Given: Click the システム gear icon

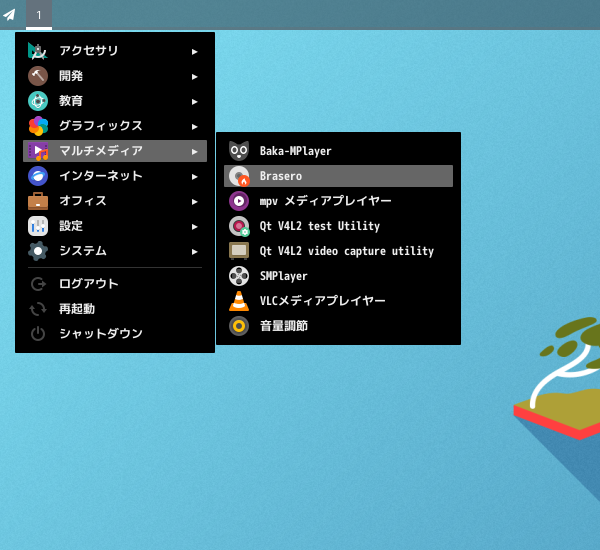Looking at the screenshot, I should point(38,251).
